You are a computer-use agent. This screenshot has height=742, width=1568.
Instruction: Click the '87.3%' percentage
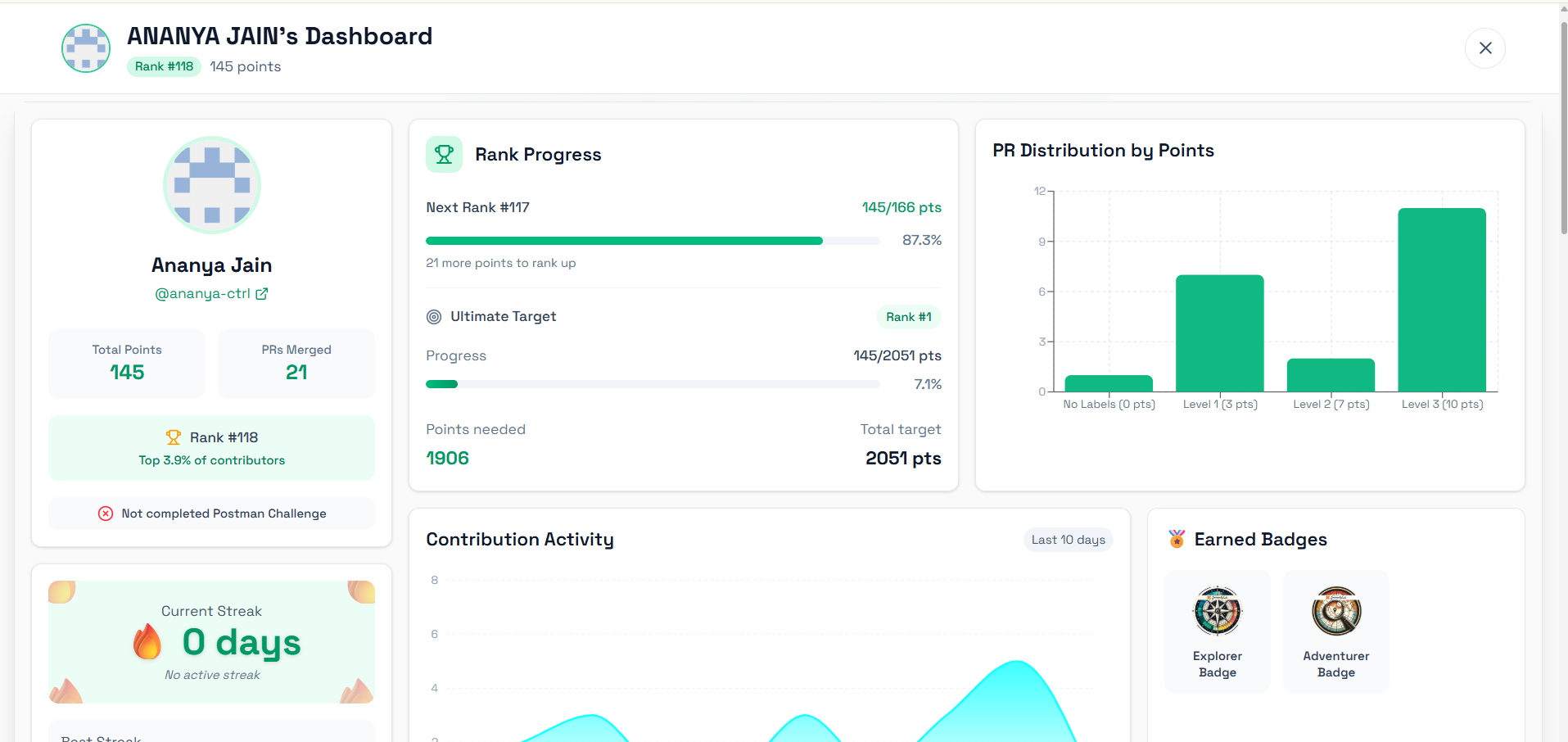point(922,240)
